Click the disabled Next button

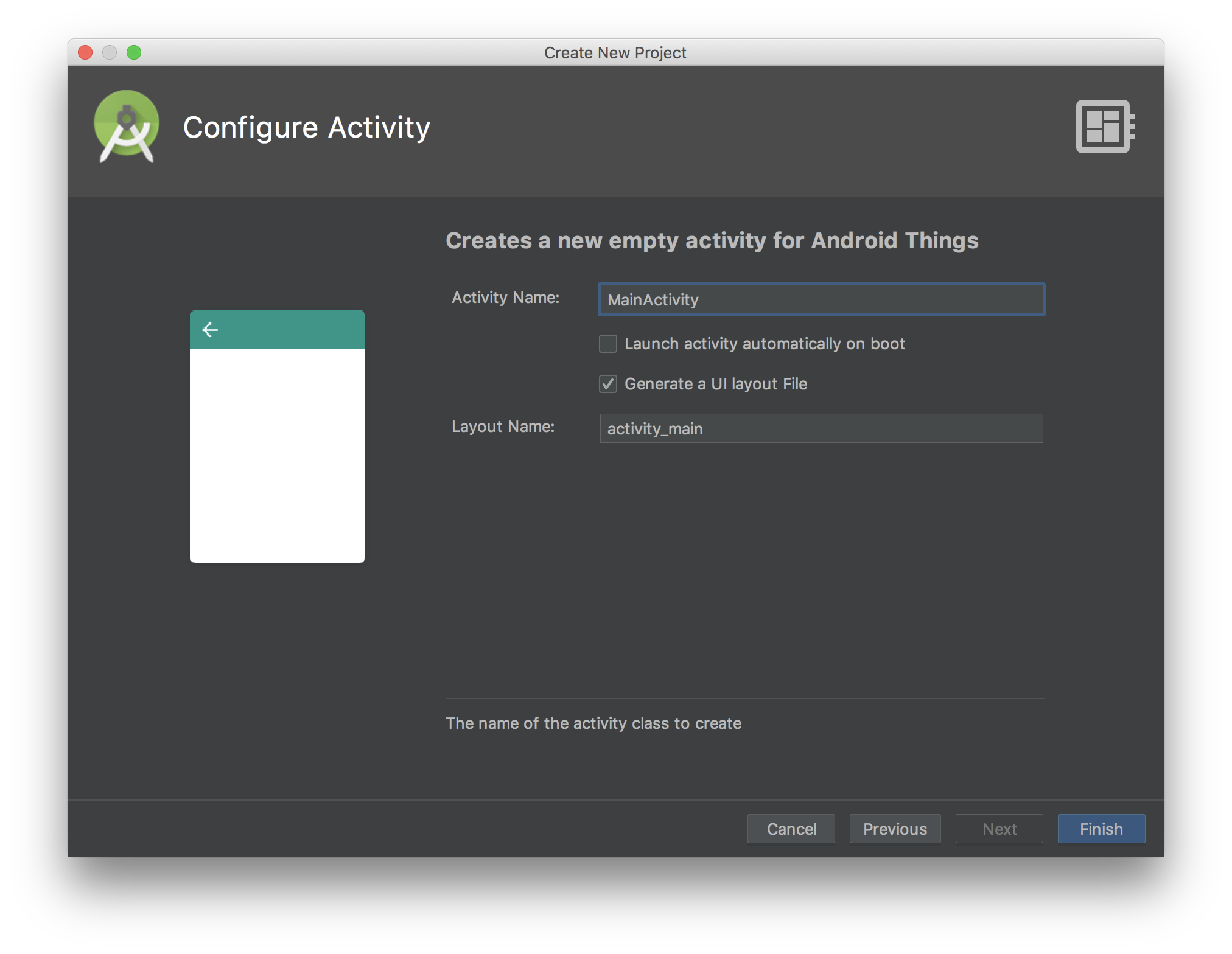click(999, 829)
